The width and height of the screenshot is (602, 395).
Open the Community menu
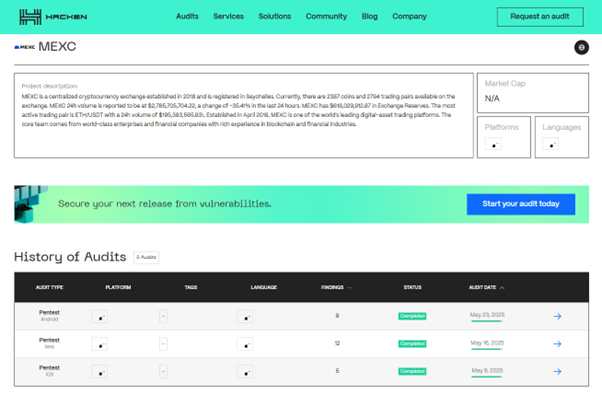coord(326,17)
